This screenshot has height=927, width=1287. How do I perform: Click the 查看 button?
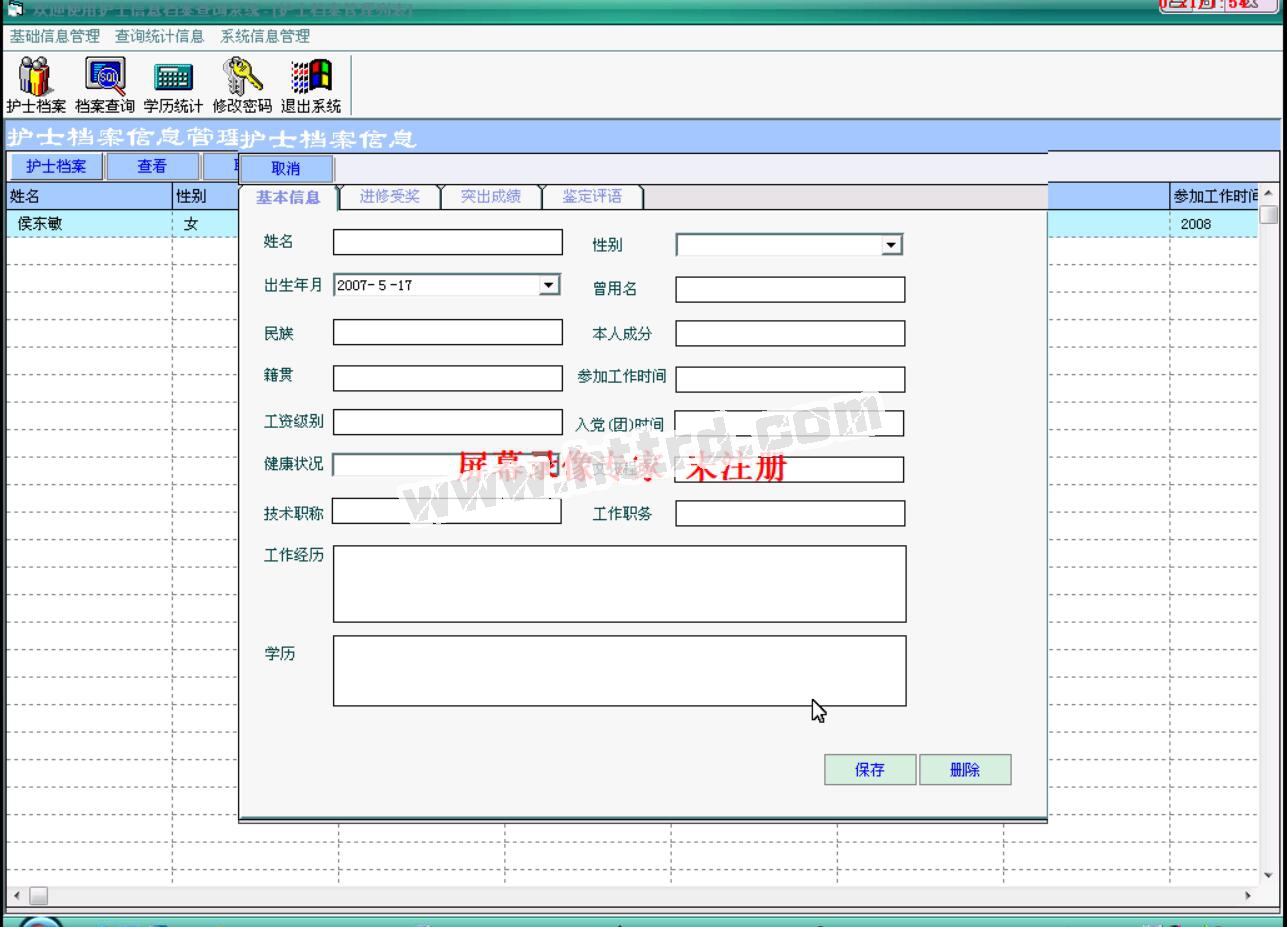pyautogui.click(x=152, y=167)
